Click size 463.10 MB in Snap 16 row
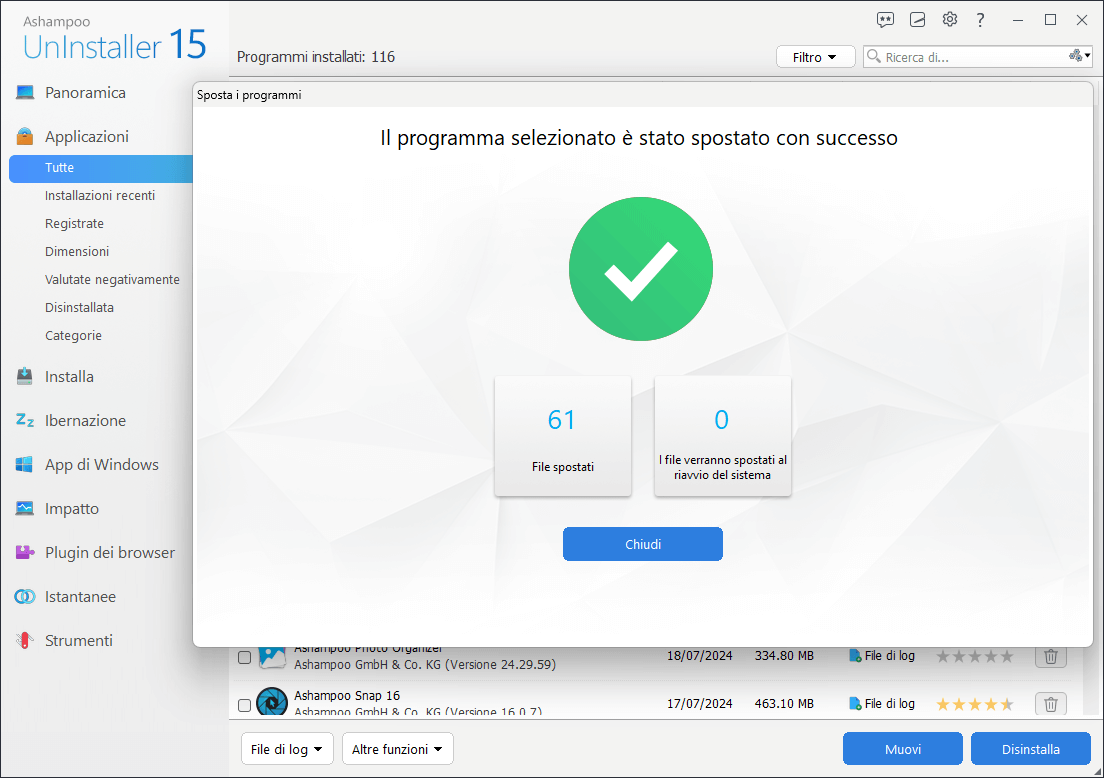This screenshot has width=1104, height=778. (784, 703)
